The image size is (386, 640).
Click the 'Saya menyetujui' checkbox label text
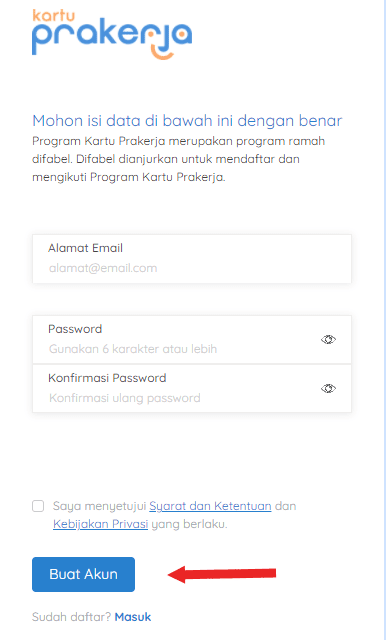pyautogui.click(x=99, y=506)
